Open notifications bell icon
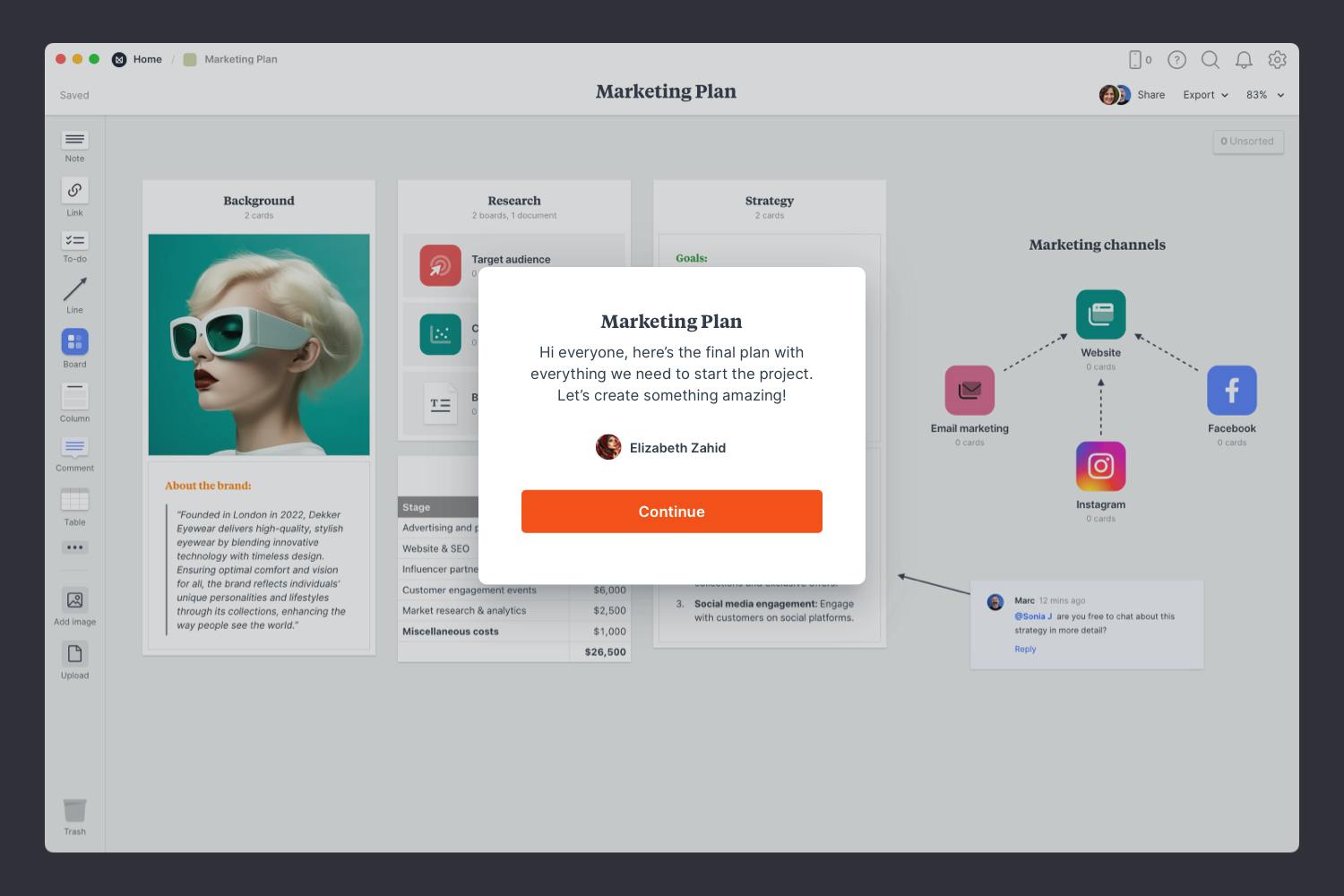The width and height of the screenshot is (1344, 896). click(1244, 60)
